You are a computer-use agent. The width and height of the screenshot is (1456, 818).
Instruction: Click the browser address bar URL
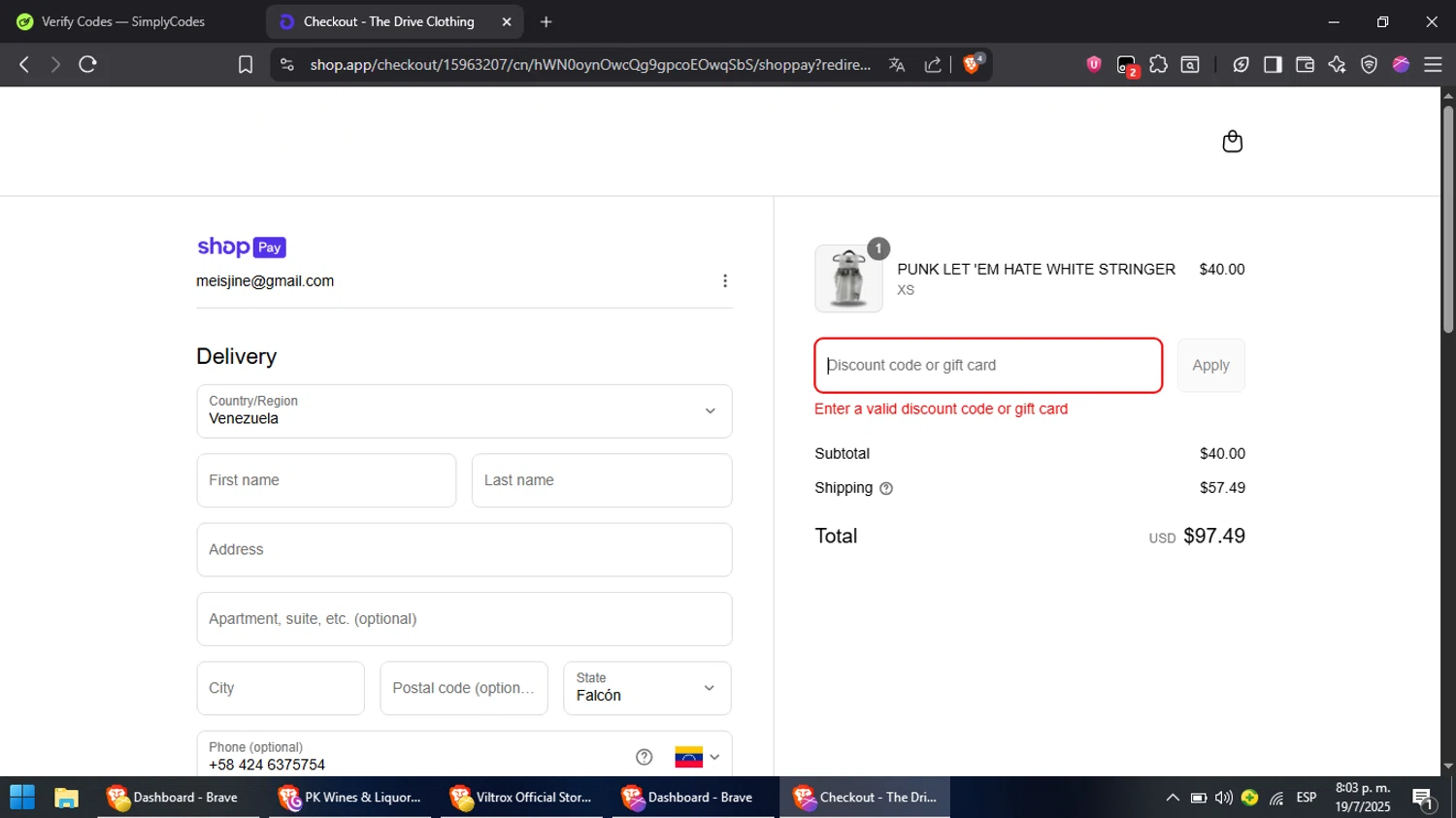click(590, 65)
